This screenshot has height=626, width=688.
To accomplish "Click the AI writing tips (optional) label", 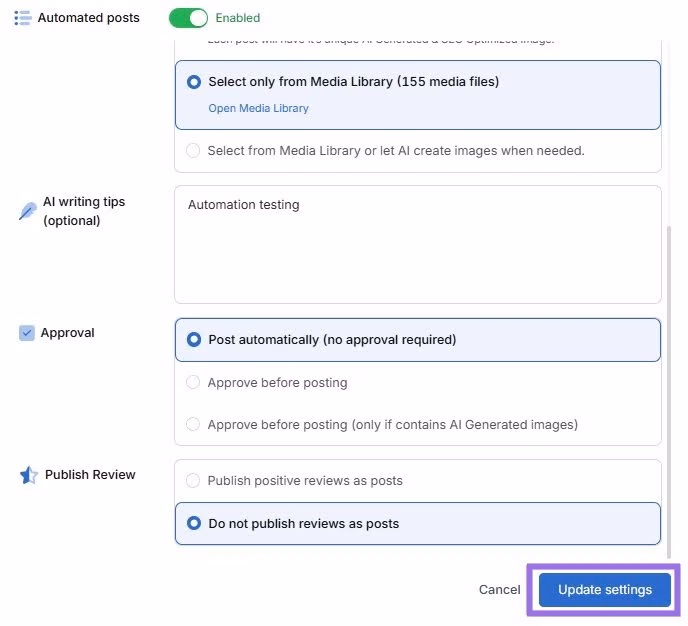I will point(84,211).
